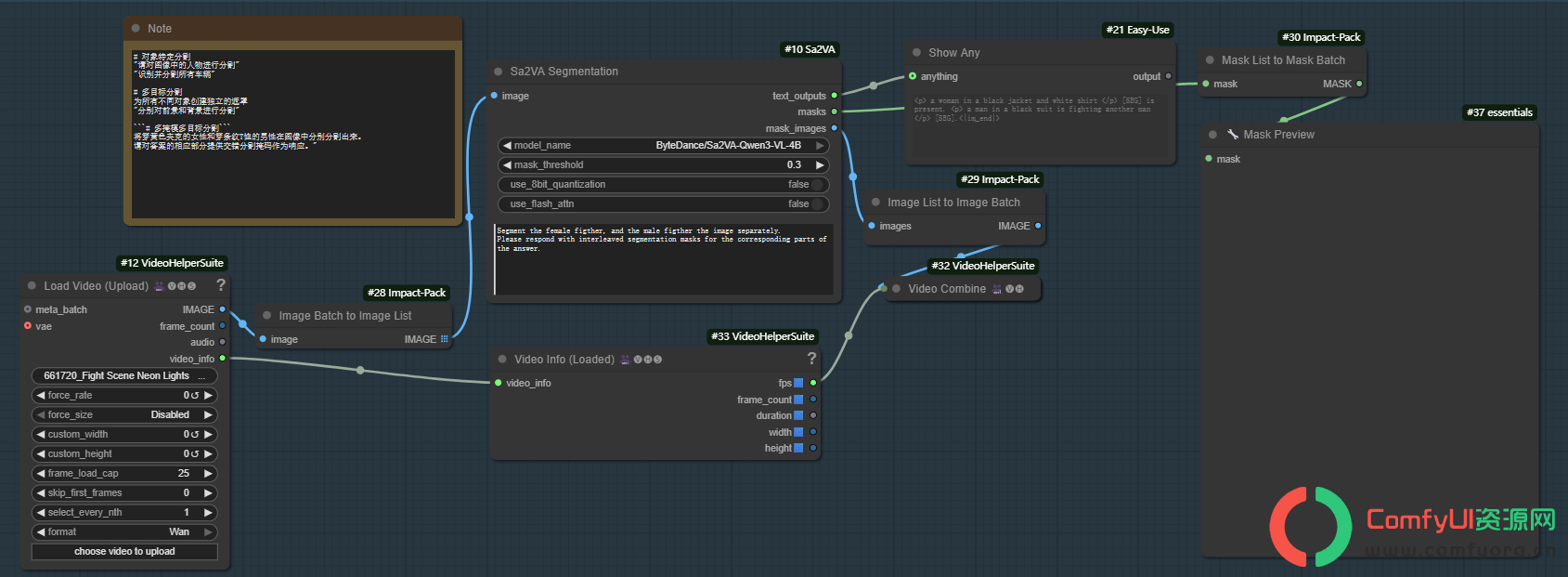Decrease mask_threshold with its left arrow
1568x577 pixels.
507,165
